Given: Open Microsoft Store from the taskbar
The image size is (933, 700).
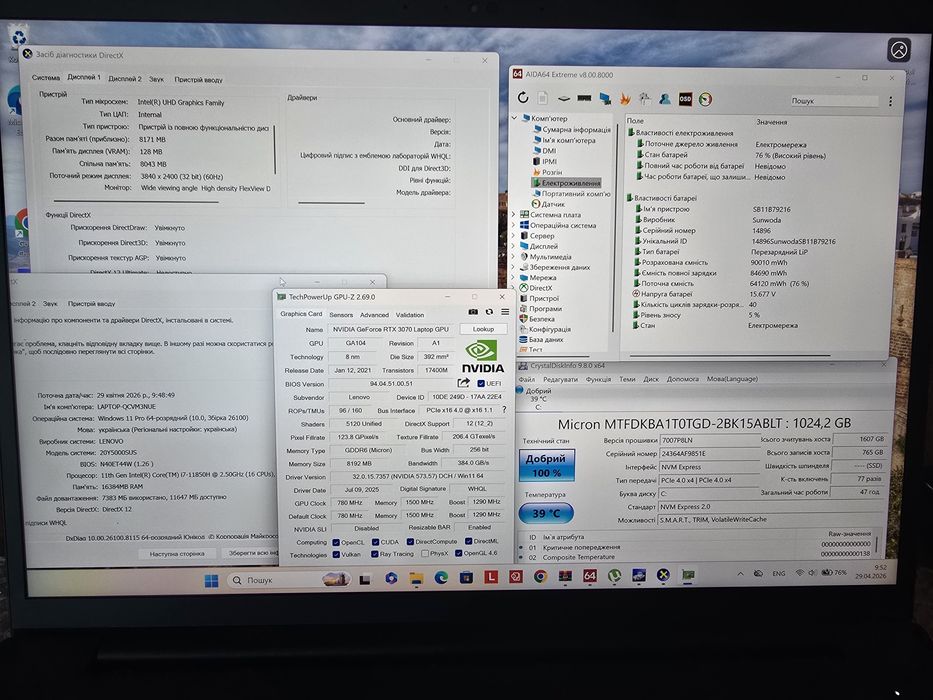Looking at the screenshot, I should (466, 577).
